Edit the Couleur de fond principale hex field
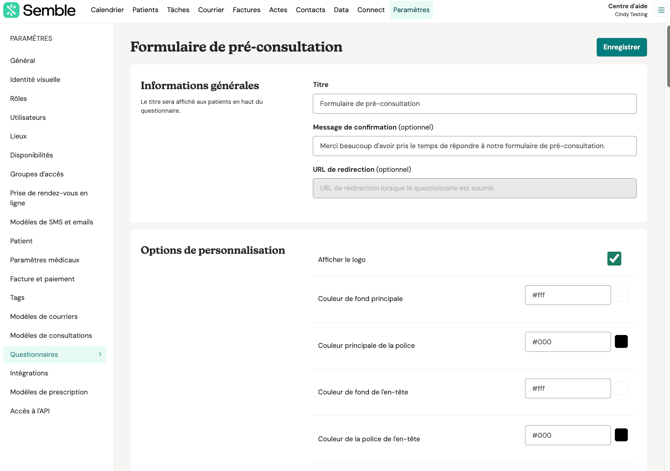The height and width of the screenshot is (471, 670). pos(567,295)
